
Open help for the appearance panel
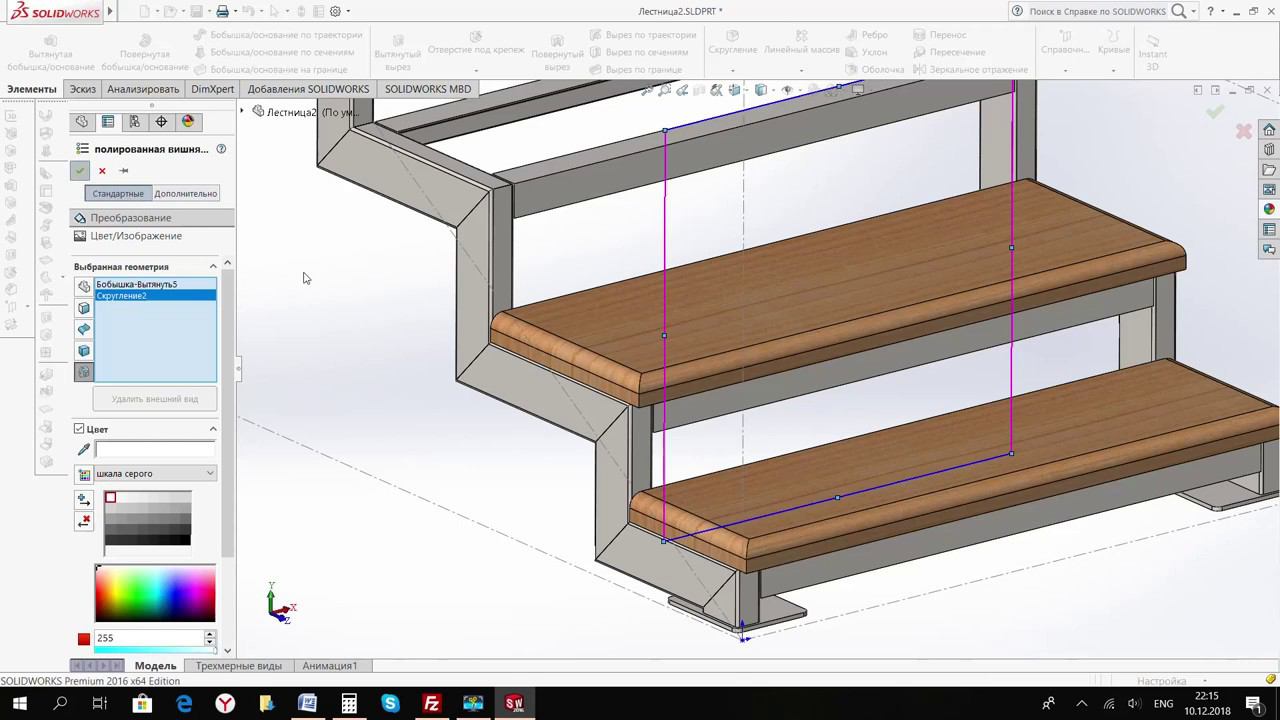pos(221,149)
